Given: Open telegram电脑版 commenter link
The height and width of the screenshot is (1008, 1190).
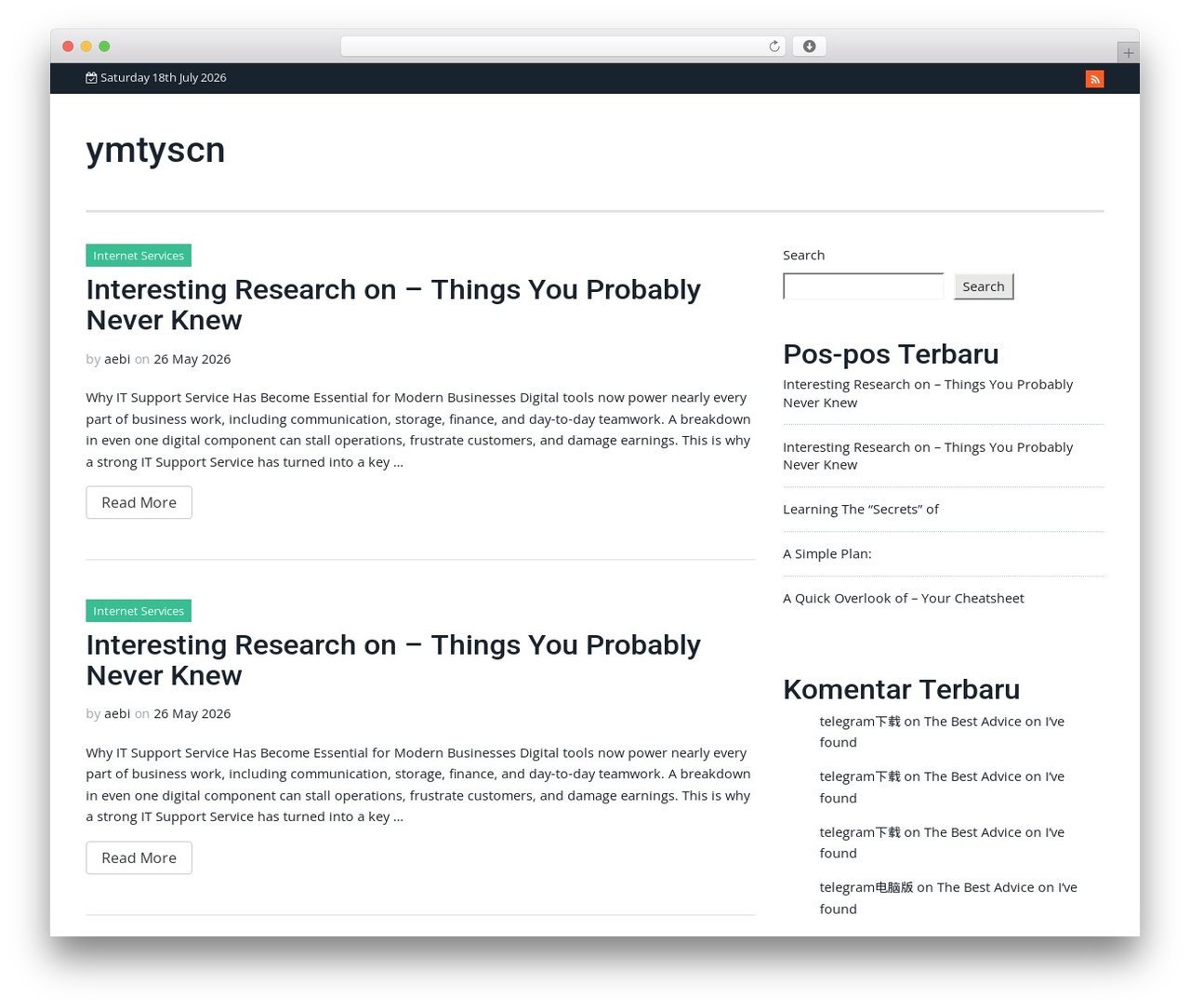Looking at the screenshot, I should point(866,888).
